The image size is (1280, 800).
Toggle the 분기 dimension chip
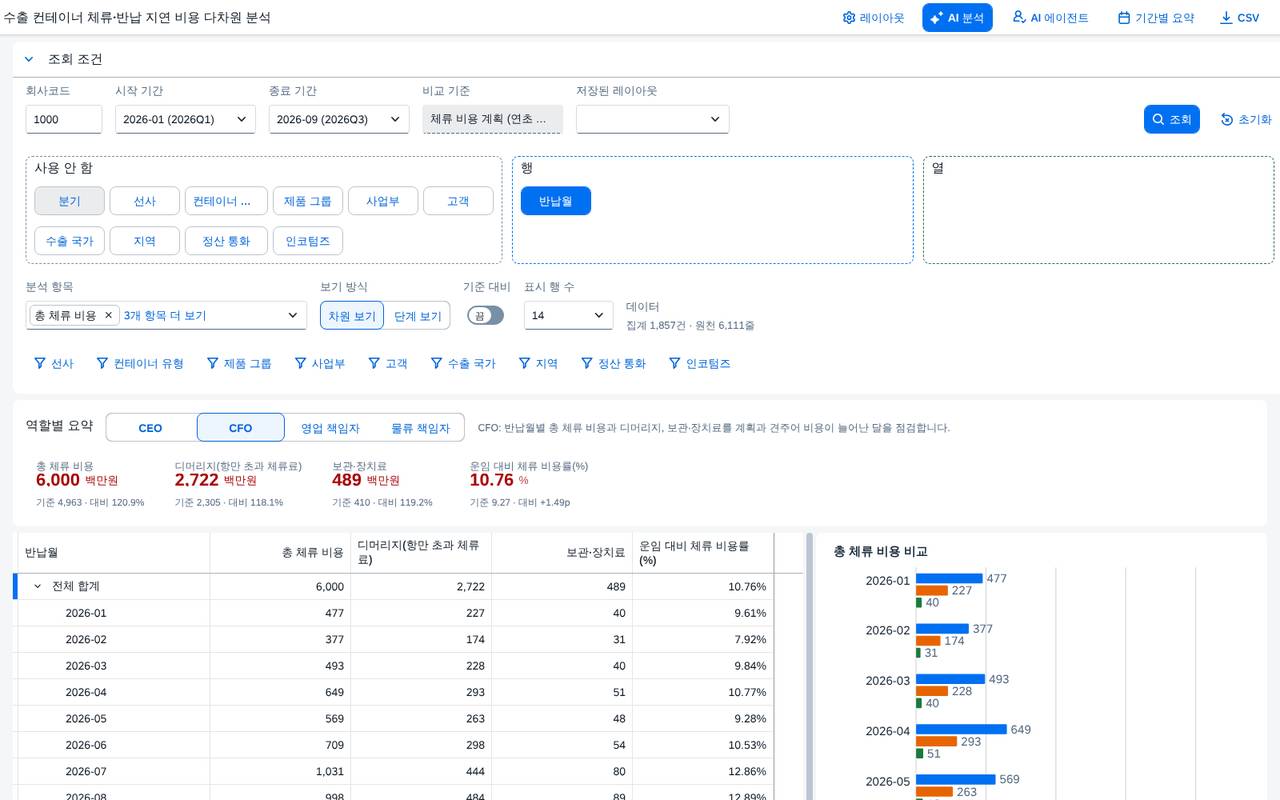[x=69, y=201]
